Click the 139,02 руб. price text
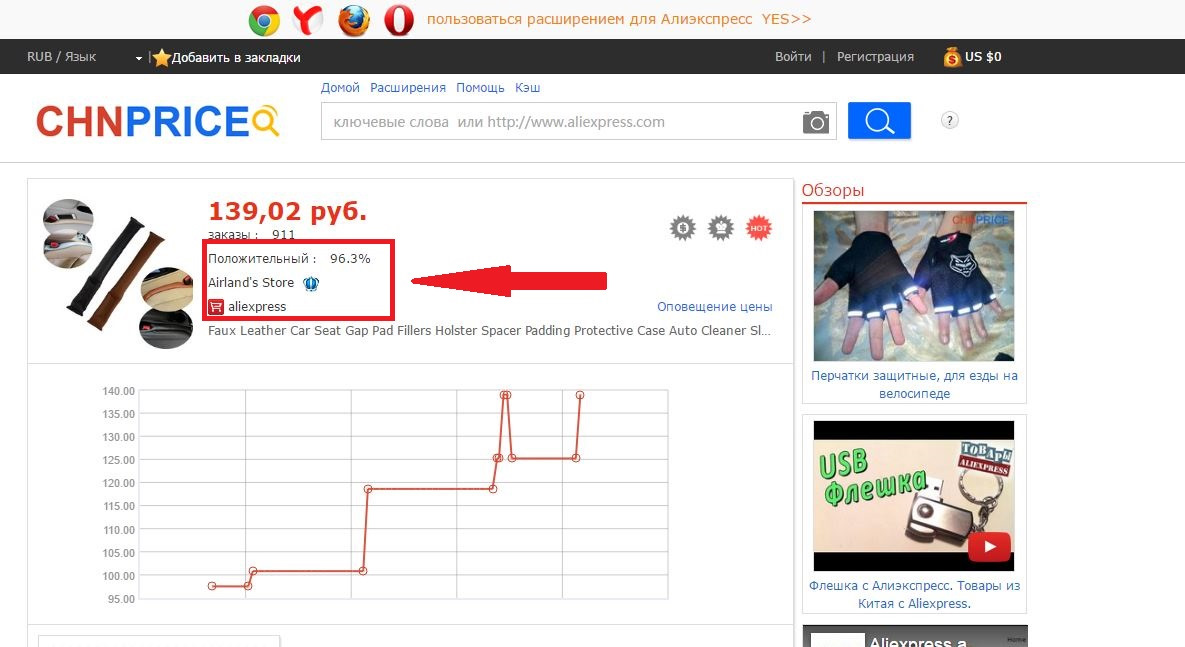This screenshot has width=1185, height=647. [287, 211]
